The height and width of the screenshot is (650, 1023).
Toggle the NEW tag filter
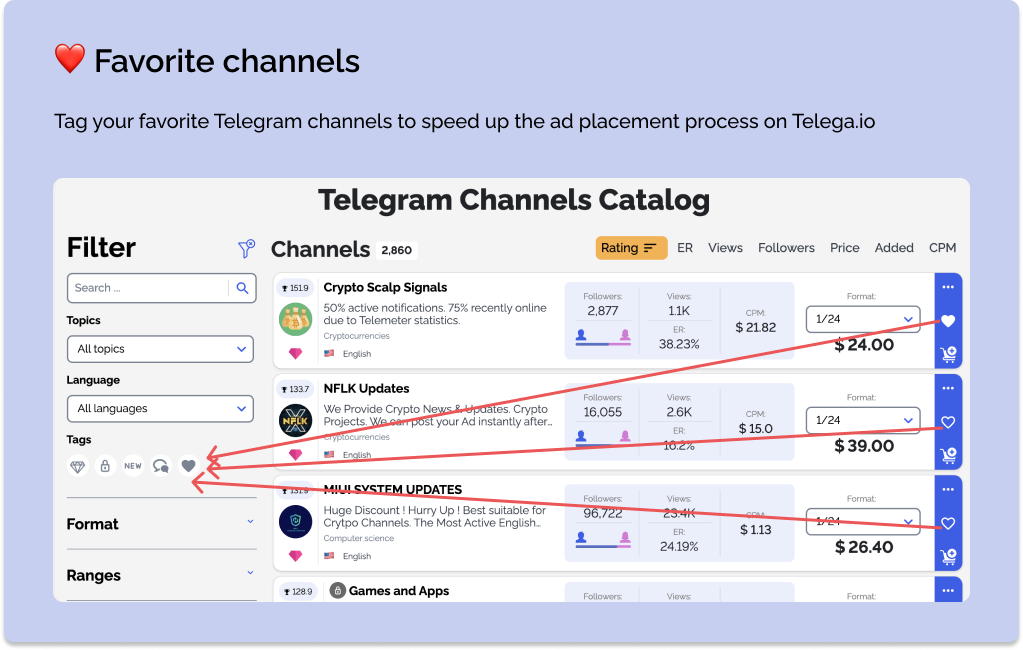pos(133,466)
